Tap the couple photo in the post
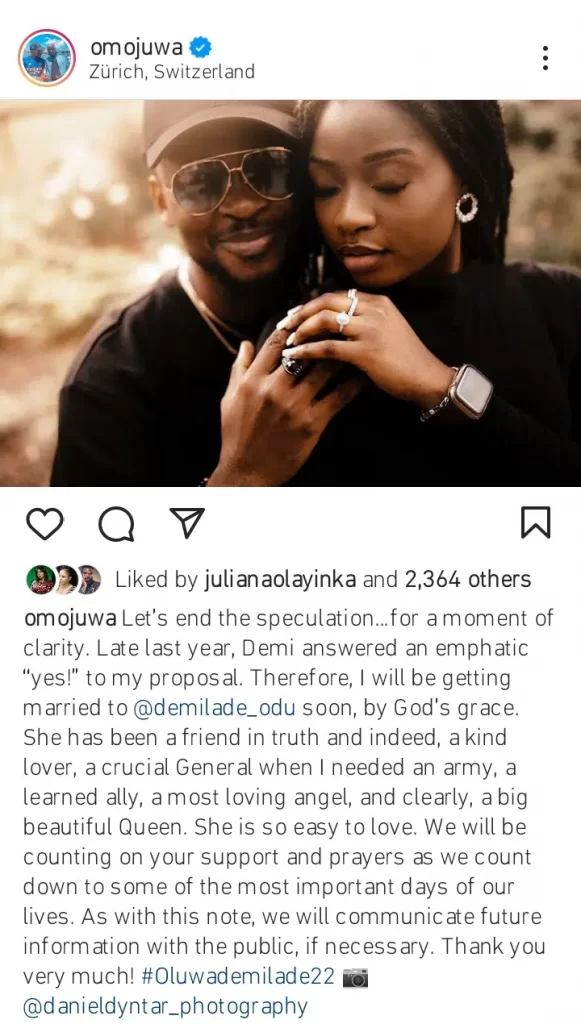 290,293
